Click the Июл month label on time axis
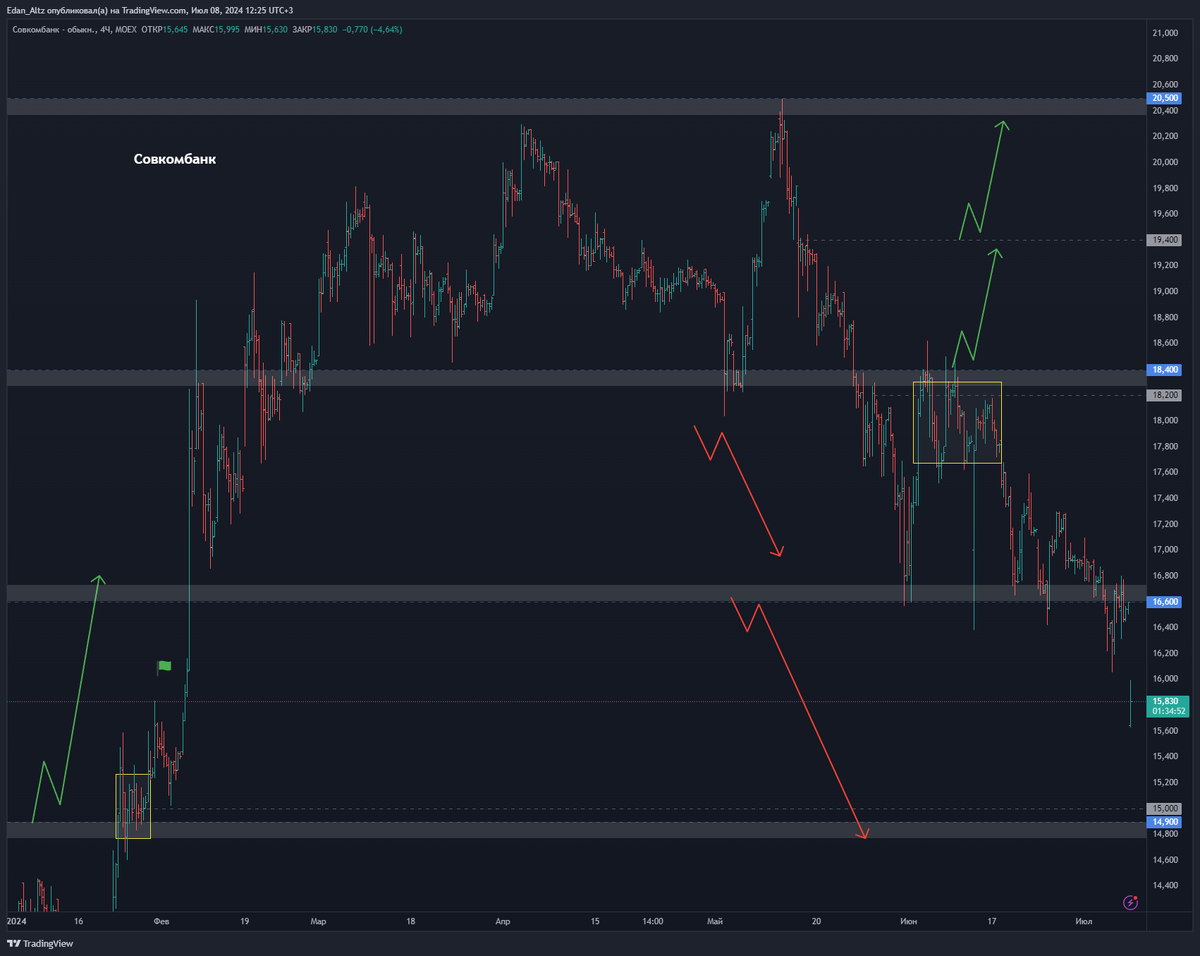The height and width of the screenshot is (956, 1200). (x=1084, y=920)
